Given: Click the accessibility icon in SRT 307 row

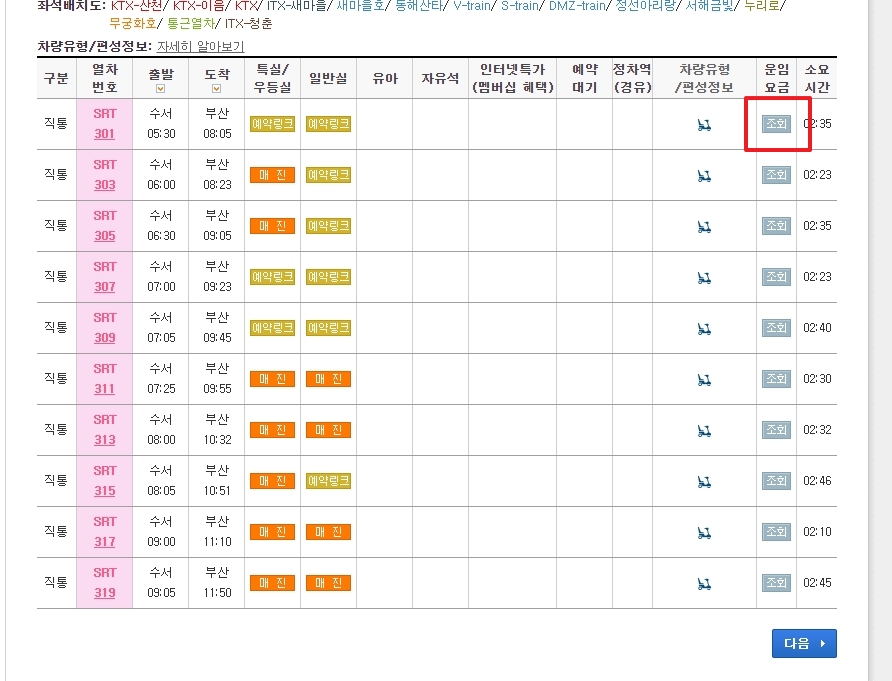Looking at the screenshot, I should 705,276.
